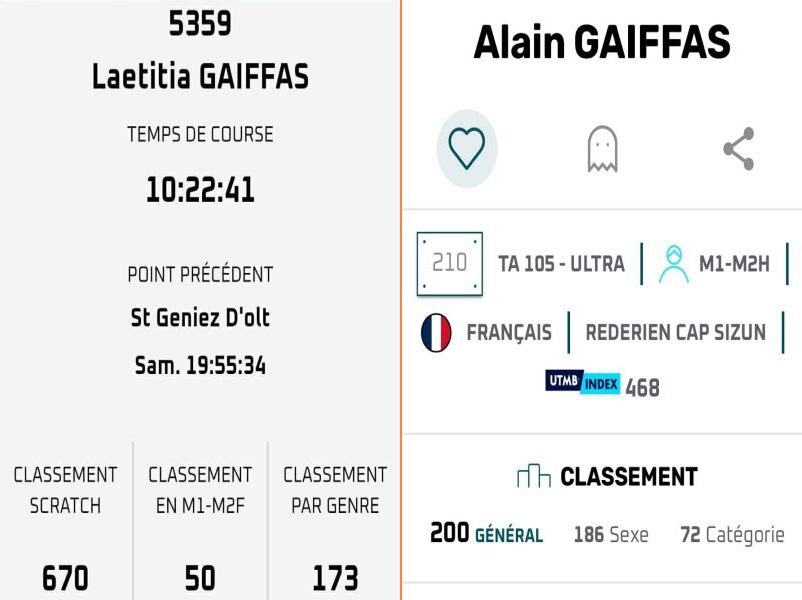
Task: Click the UTMB Index logo
Action: [583, 383]
